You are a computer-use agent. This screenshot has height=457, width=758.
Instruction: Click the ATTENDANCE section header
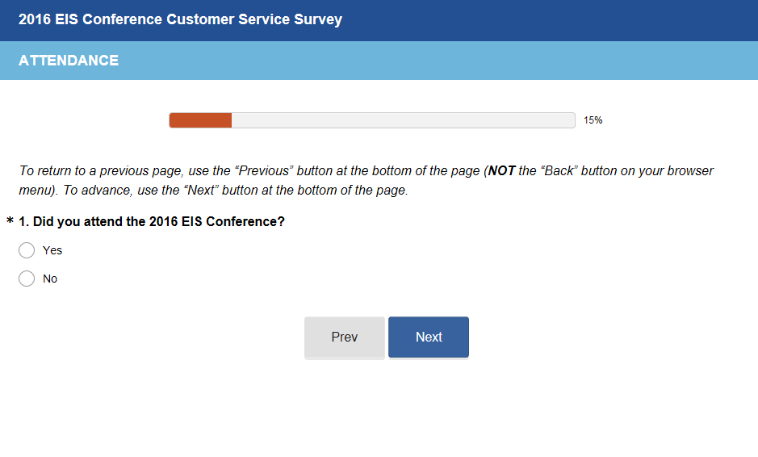[x=68, y=61]
